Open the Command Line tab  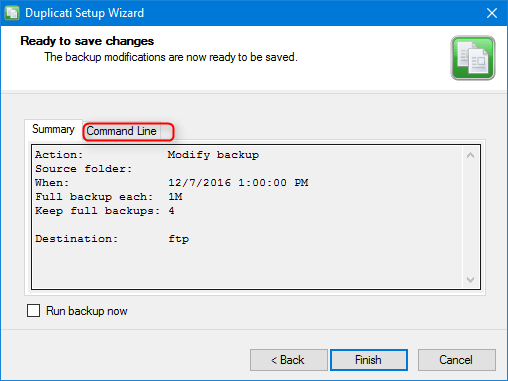pos(122,131)
